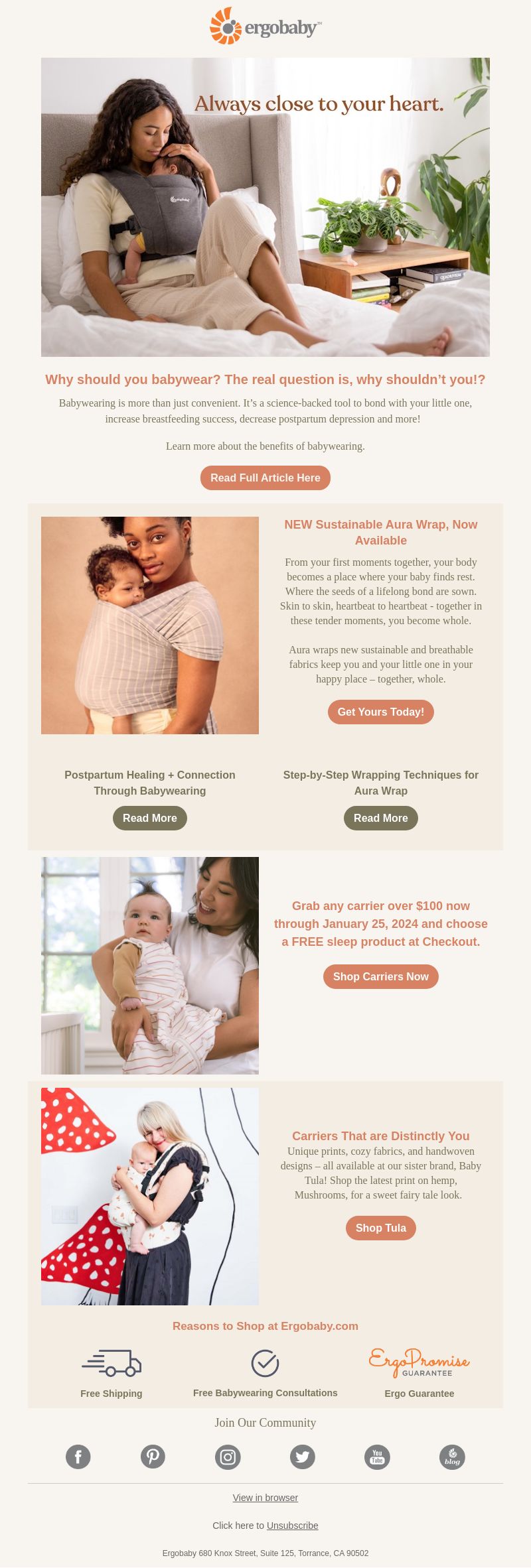531x1568 pixels.
Task: Click the Always close to your heart hero image
Action: tap(265, 207)
